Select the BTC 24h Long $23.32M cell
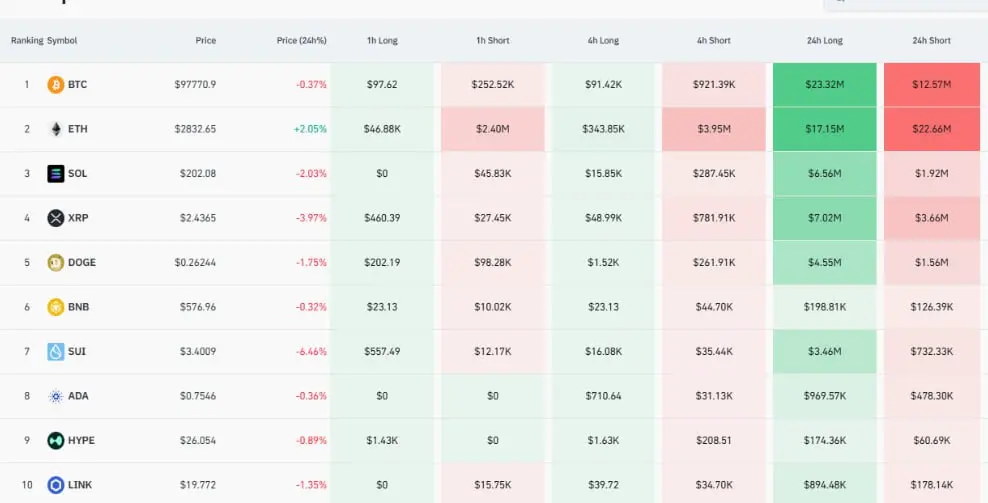Image resolution: width=988 pixels, height=503 pixels. click(824, 85)
